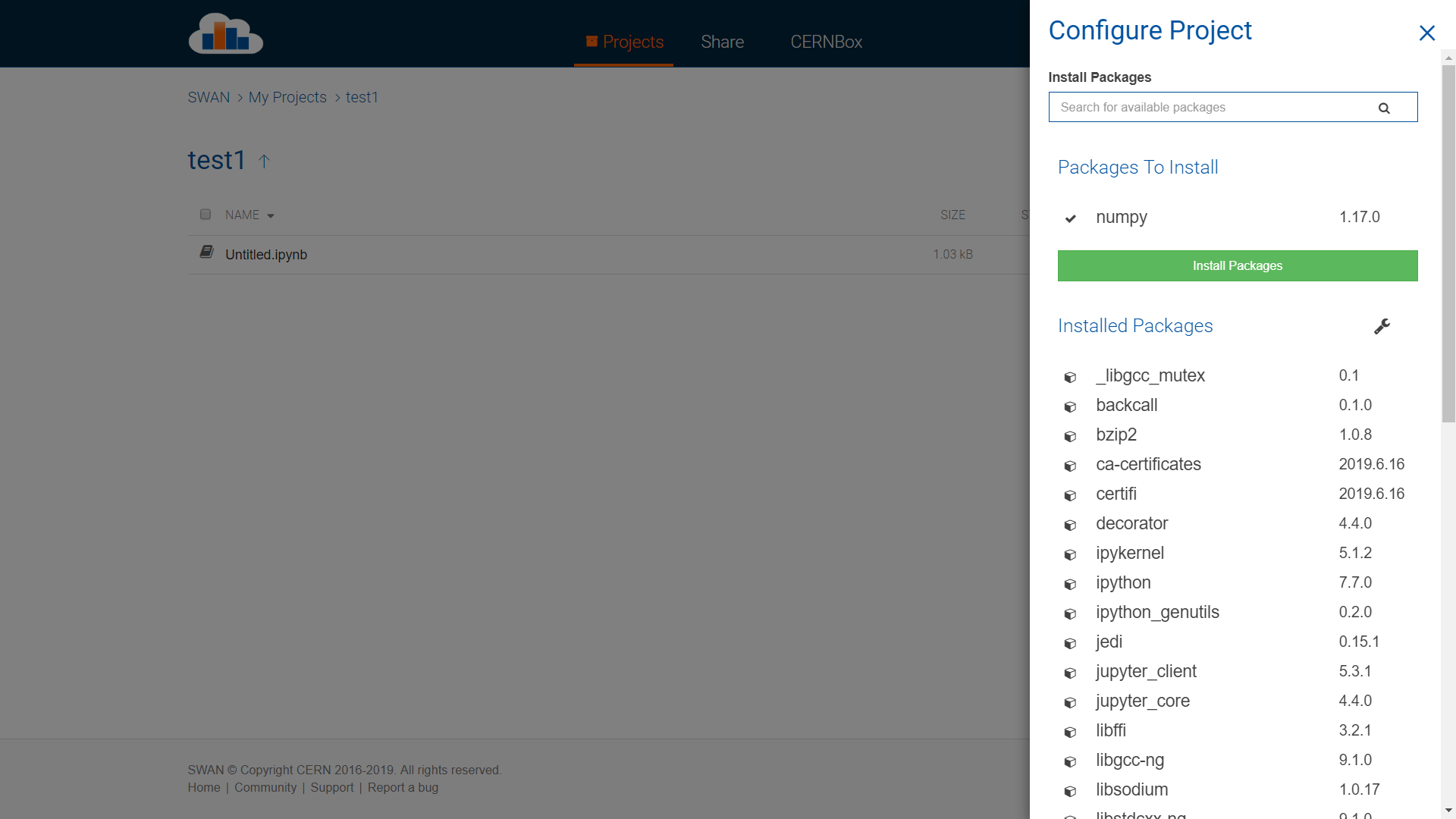Click the SWAN cloud logo

[x=225, y=34]
